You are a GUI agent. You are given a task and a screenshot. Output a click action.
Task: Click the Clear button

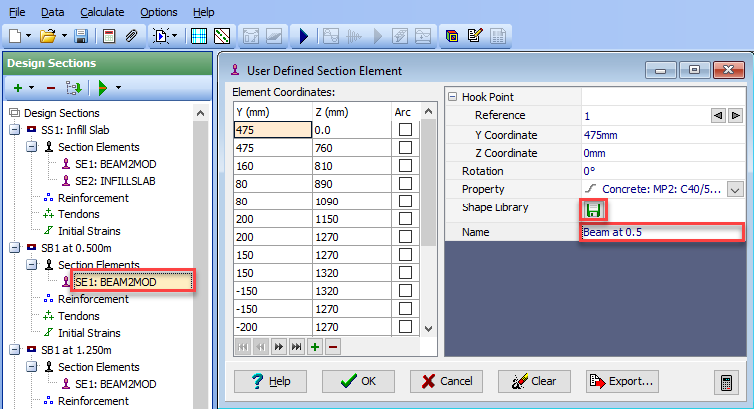click(534, 382)
